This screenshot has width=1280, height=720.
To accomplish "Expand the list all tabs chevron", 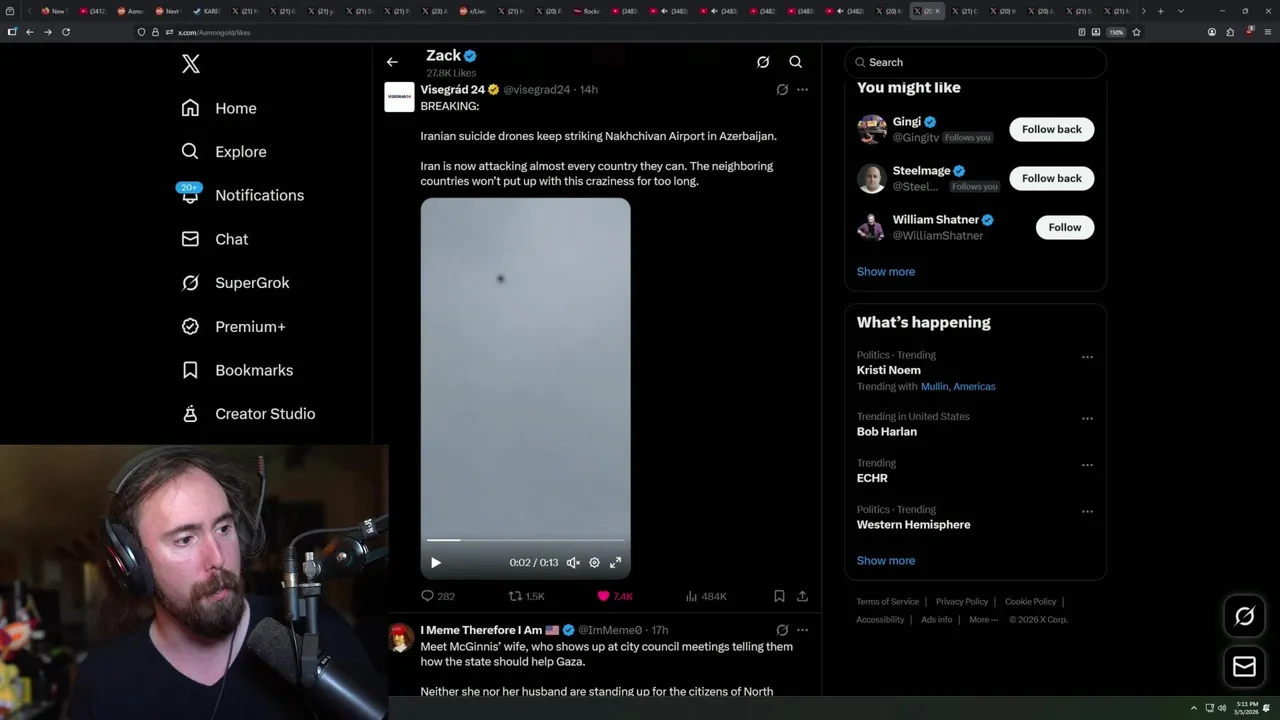I will pyautogui.click(x=1181, y=11).
